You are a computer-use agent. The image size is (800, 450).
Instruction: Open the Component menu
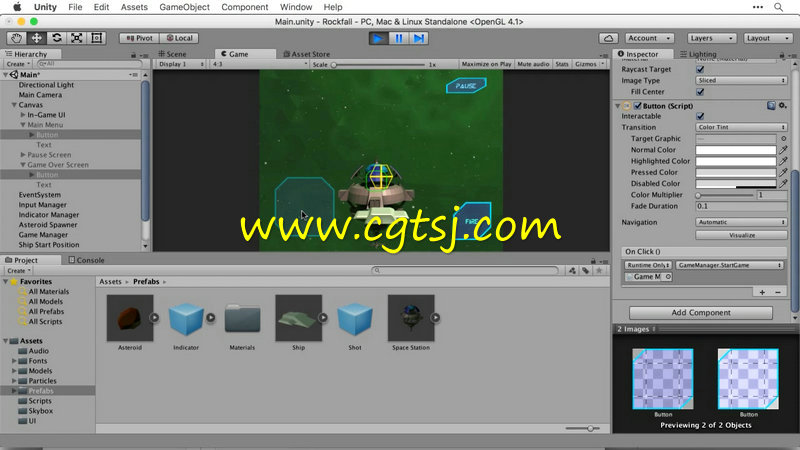tap(244, 7)
